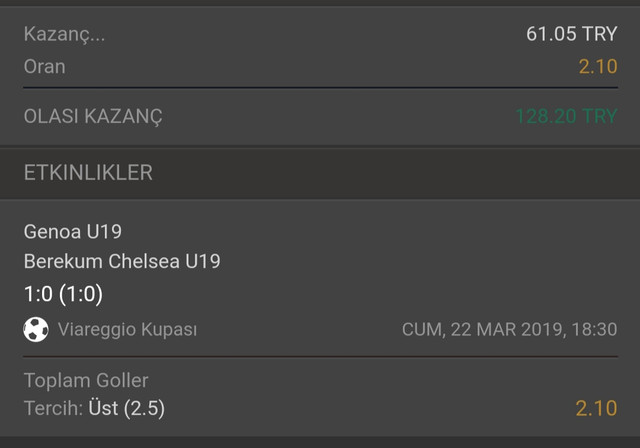This screenshot has width=640, height=448.
Task: Click the year 2019 in event date
Action: (543, 330)
